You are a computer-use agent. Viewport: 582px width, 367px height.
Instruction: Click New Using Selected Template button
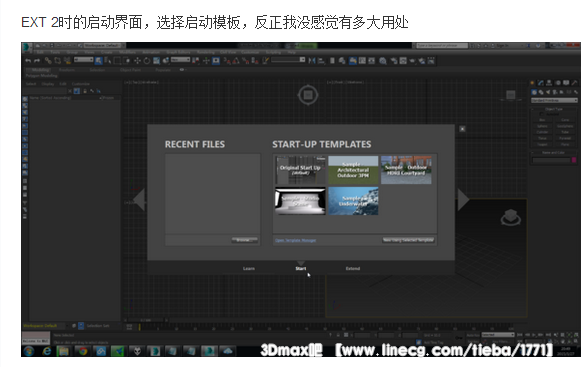[408, 240]
